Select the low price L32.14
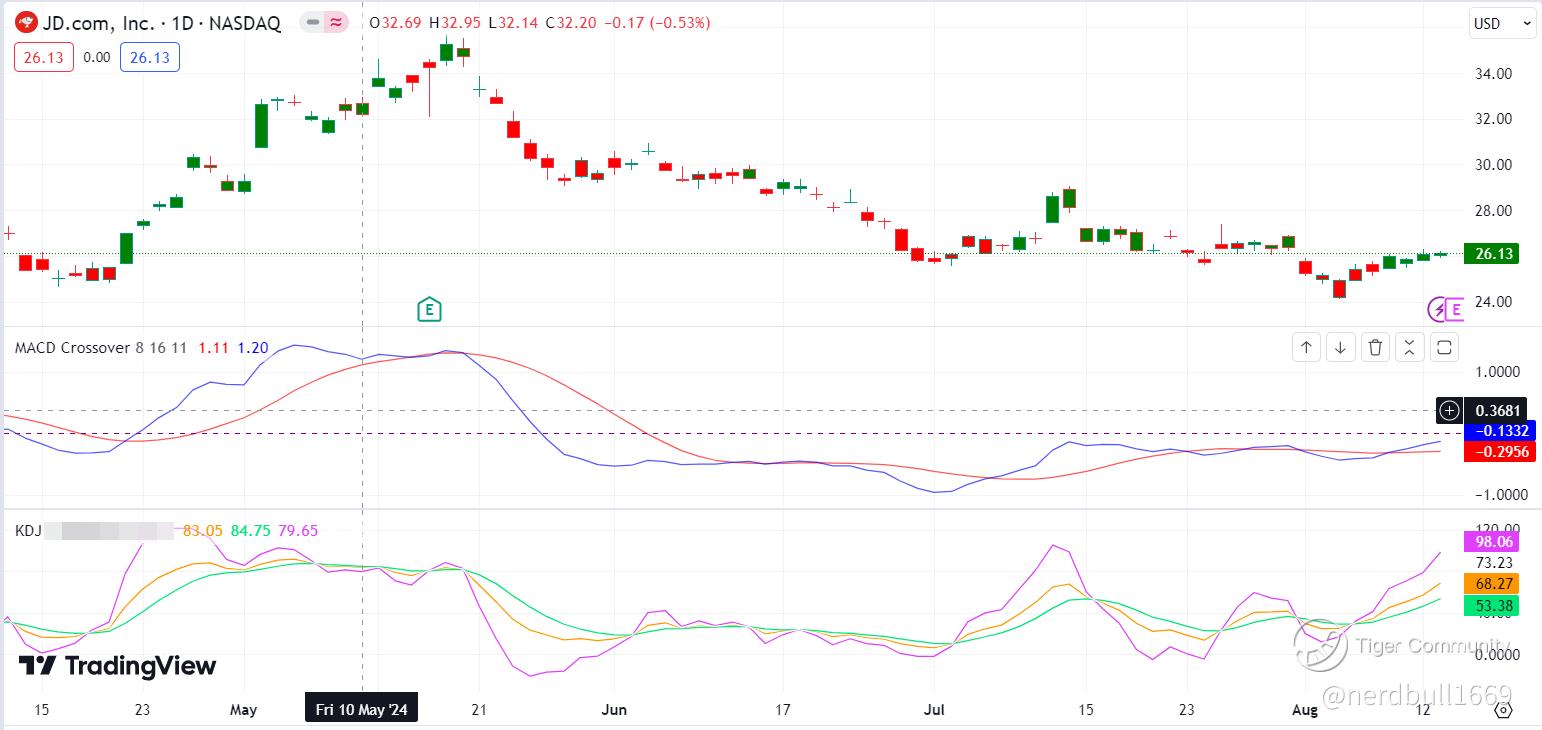This screenshot has height=730, width=1542. point(514,23)
